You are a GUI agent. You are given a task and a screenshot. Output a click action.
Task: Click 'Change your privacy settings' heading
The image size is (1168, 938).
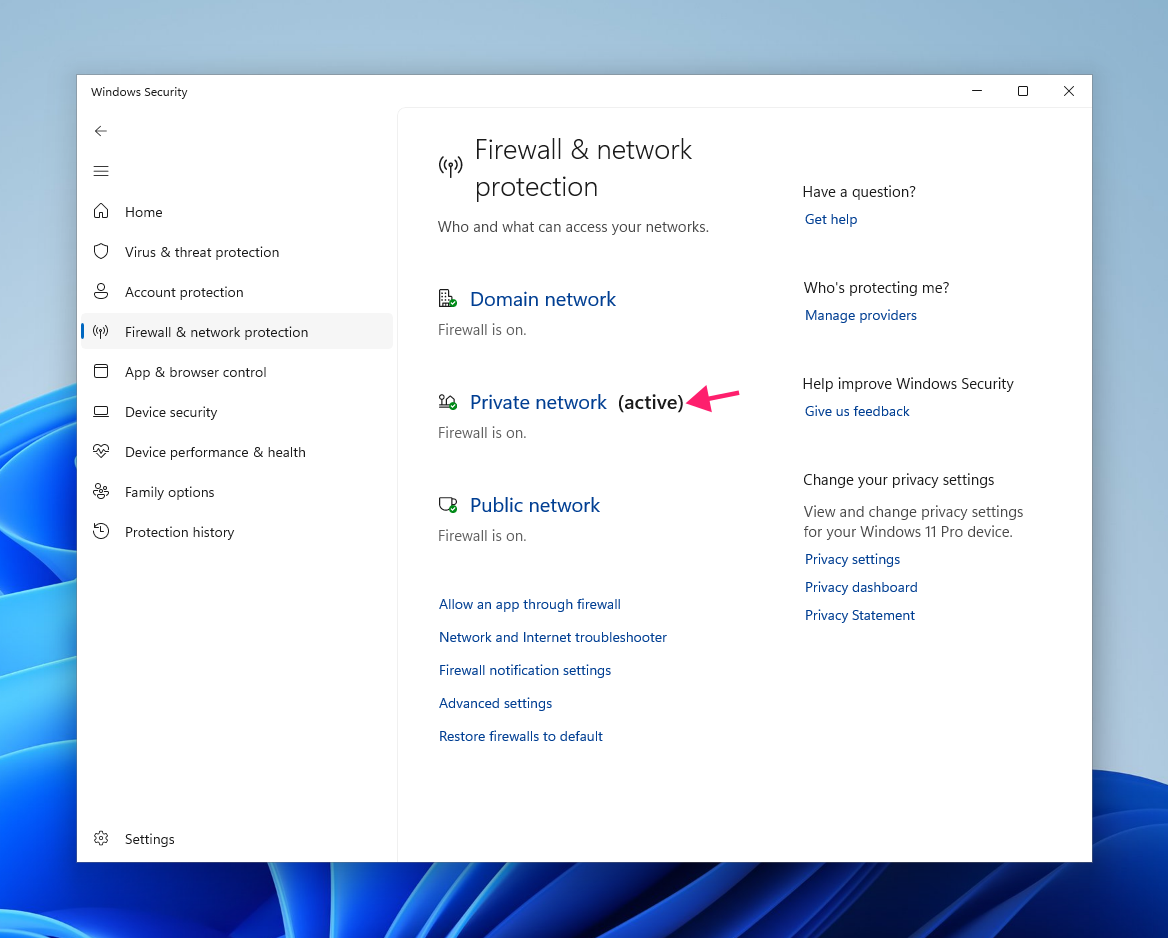tap(898, 480)
